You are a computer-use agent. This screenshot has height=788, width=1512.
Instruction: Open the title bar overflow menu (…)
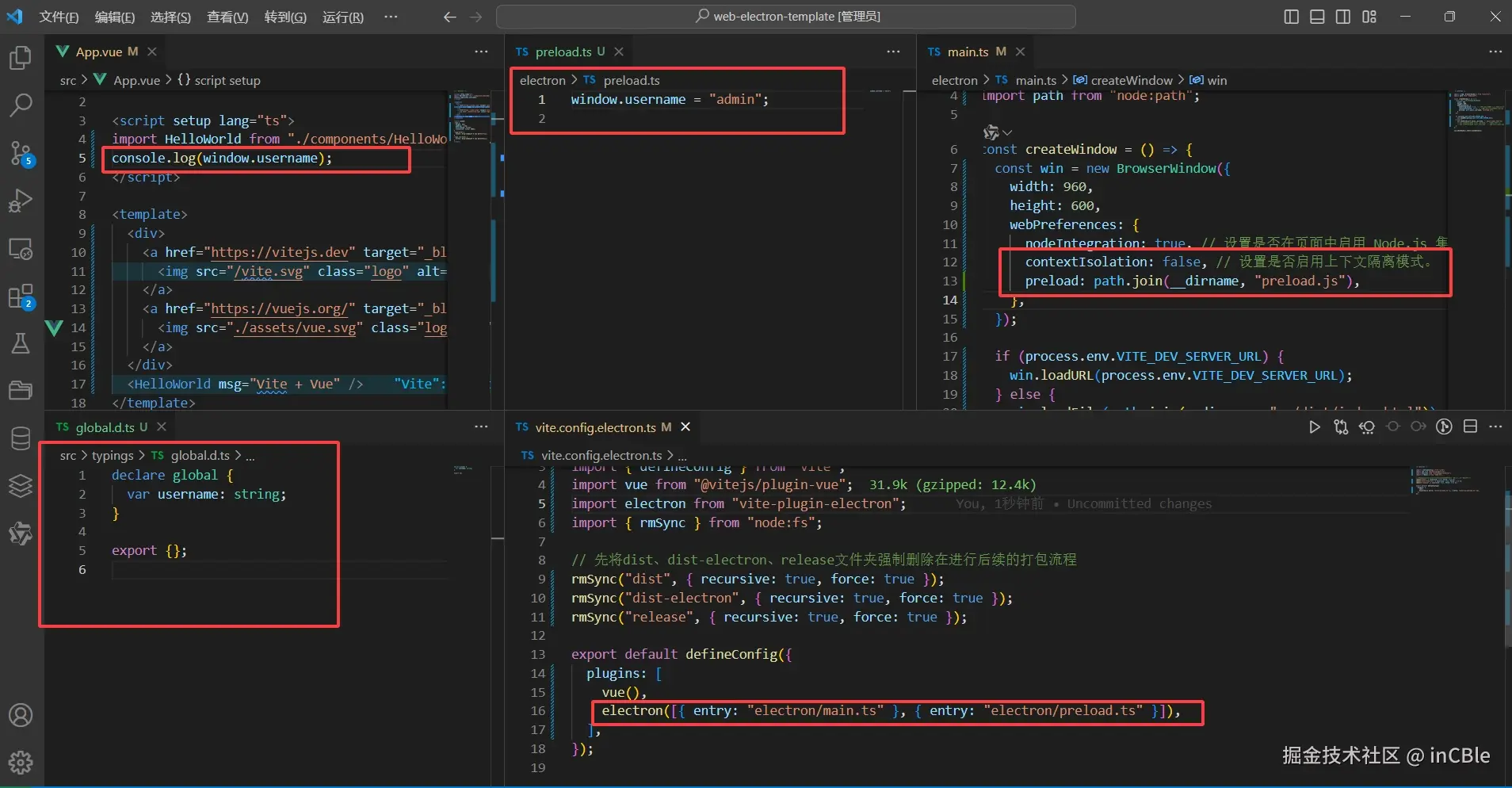391,17
